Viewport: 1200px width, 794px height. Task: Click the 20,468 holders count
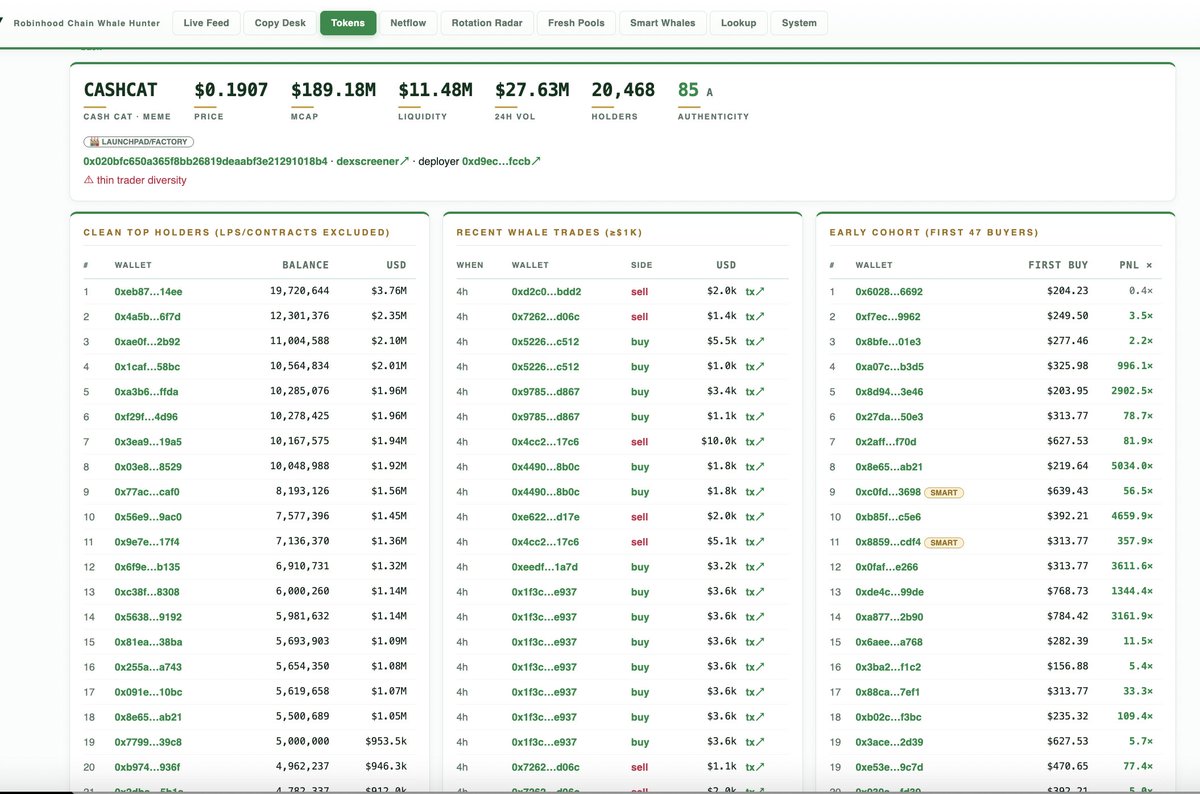[623, 90]
